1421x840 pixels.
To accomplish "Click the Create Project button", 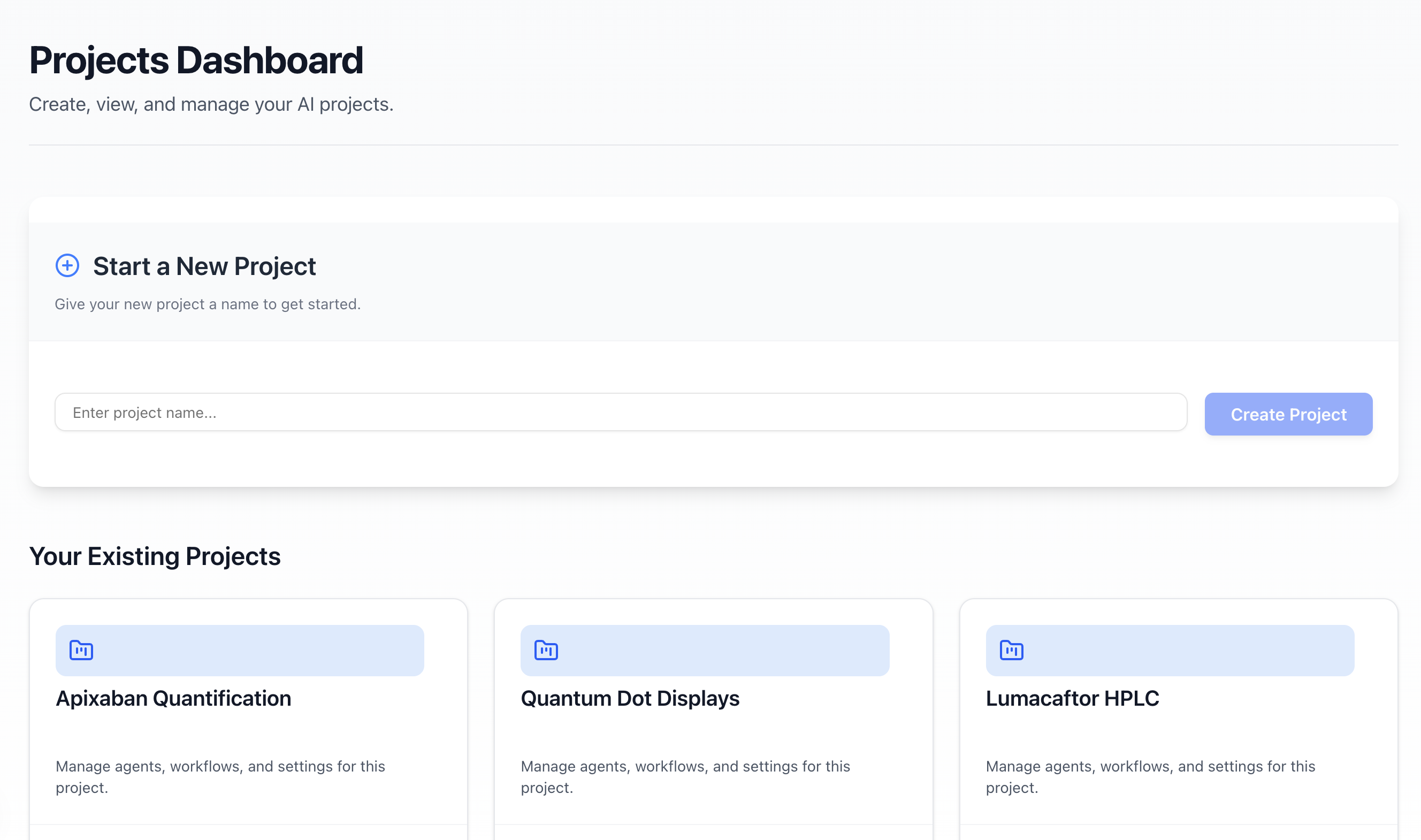I will coord(1287,414).
